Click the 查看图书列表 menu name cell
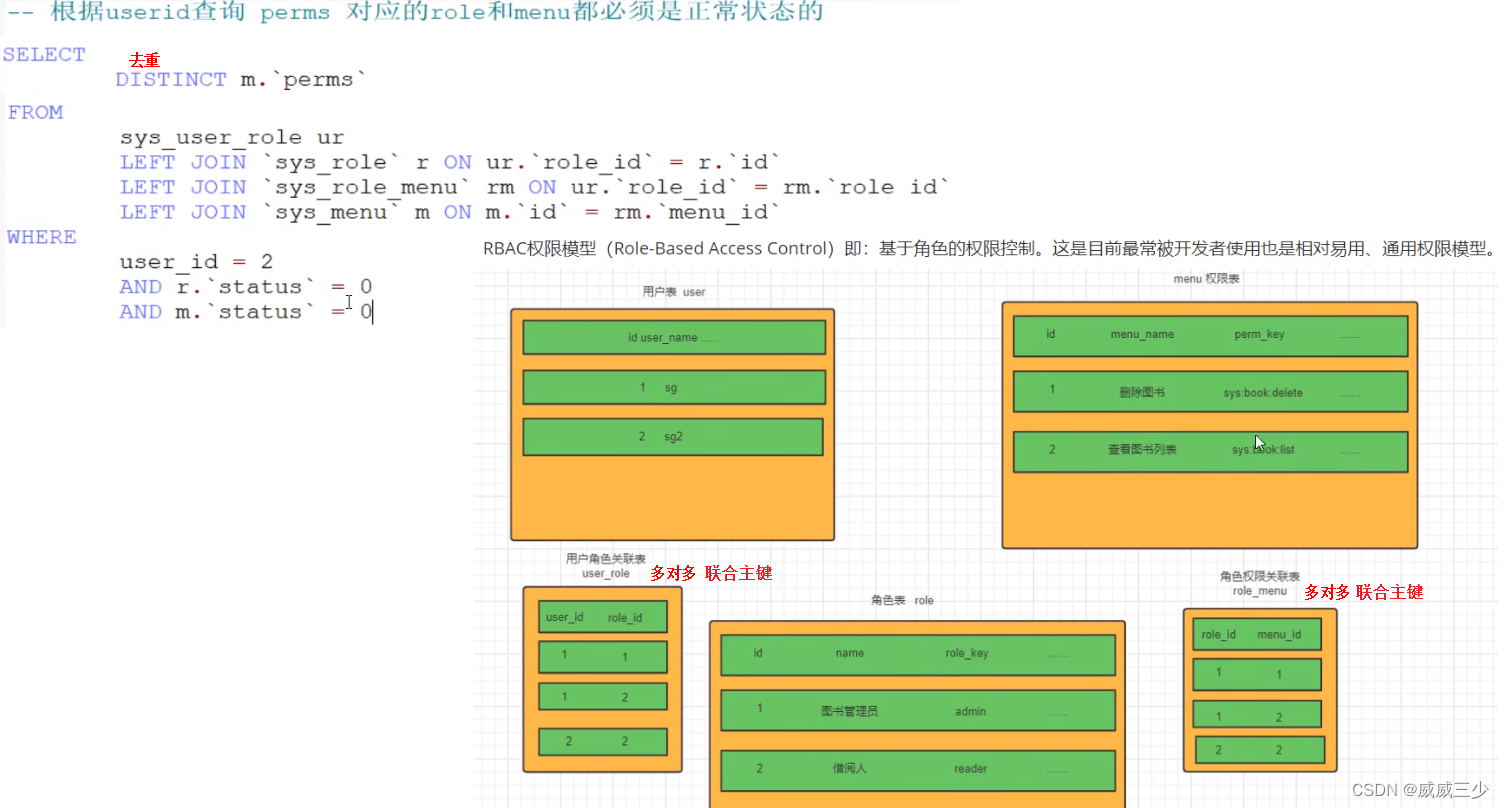 1142,450
